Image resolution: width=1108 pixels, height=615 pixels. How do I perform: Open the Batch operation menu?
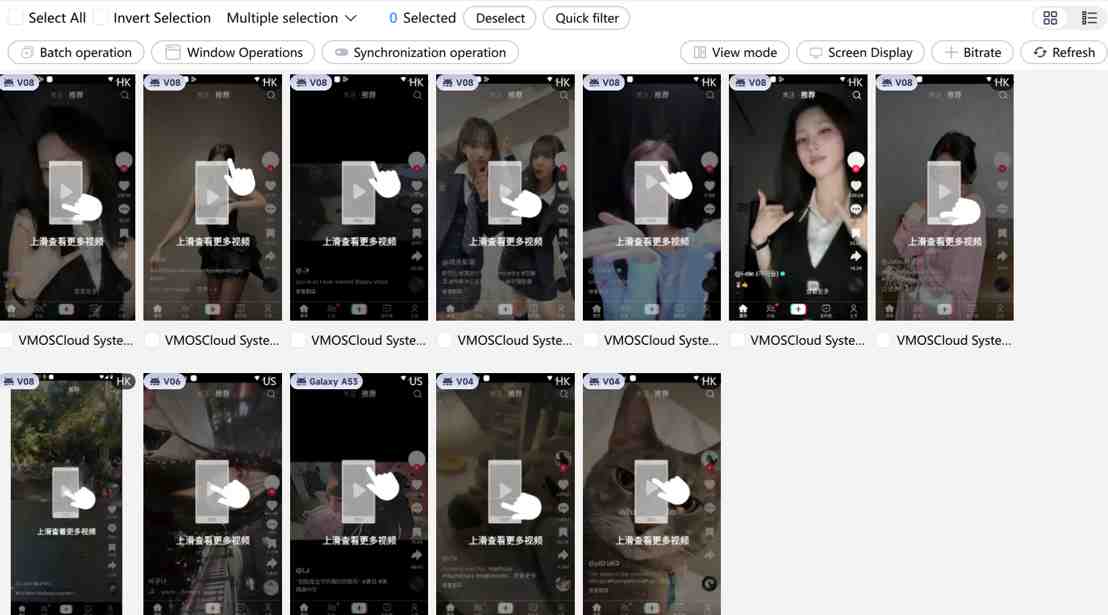pos(76,52)
